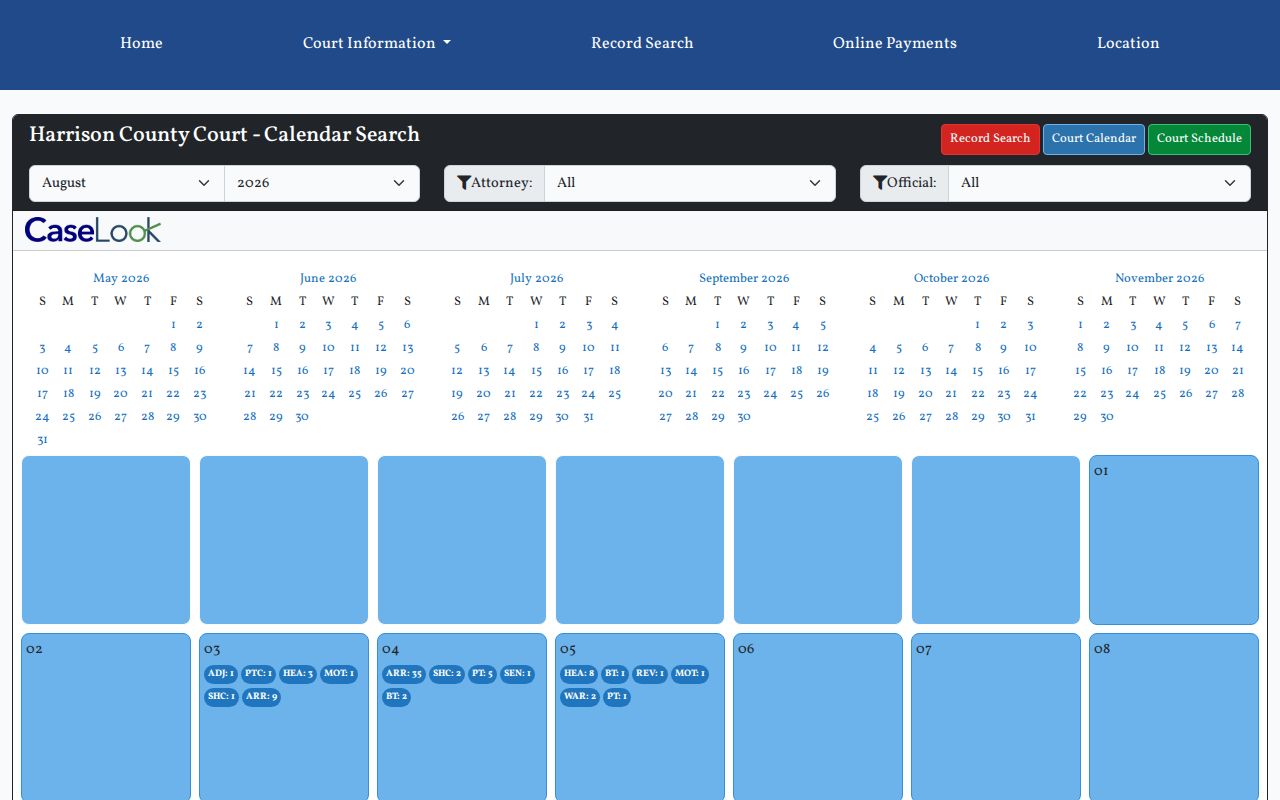Select the SHC: 2 badge on day 04
Screen dimensions: 1280x800
click(447, 674)
